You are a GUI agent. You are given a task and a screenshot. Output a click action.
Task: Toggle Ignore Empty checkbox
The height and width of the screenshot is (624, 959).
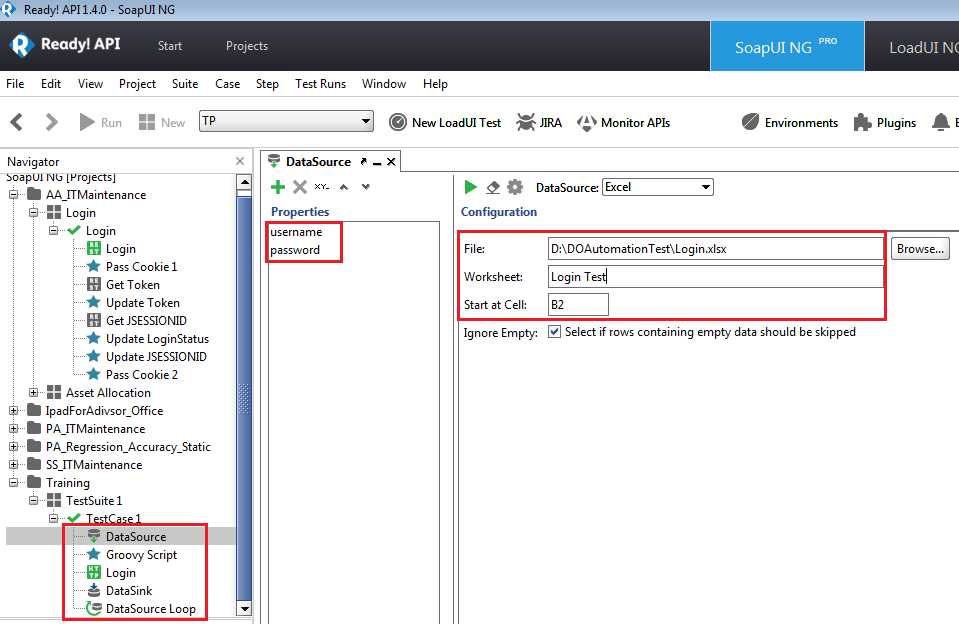pyautogui.click(x=554, y=332)
